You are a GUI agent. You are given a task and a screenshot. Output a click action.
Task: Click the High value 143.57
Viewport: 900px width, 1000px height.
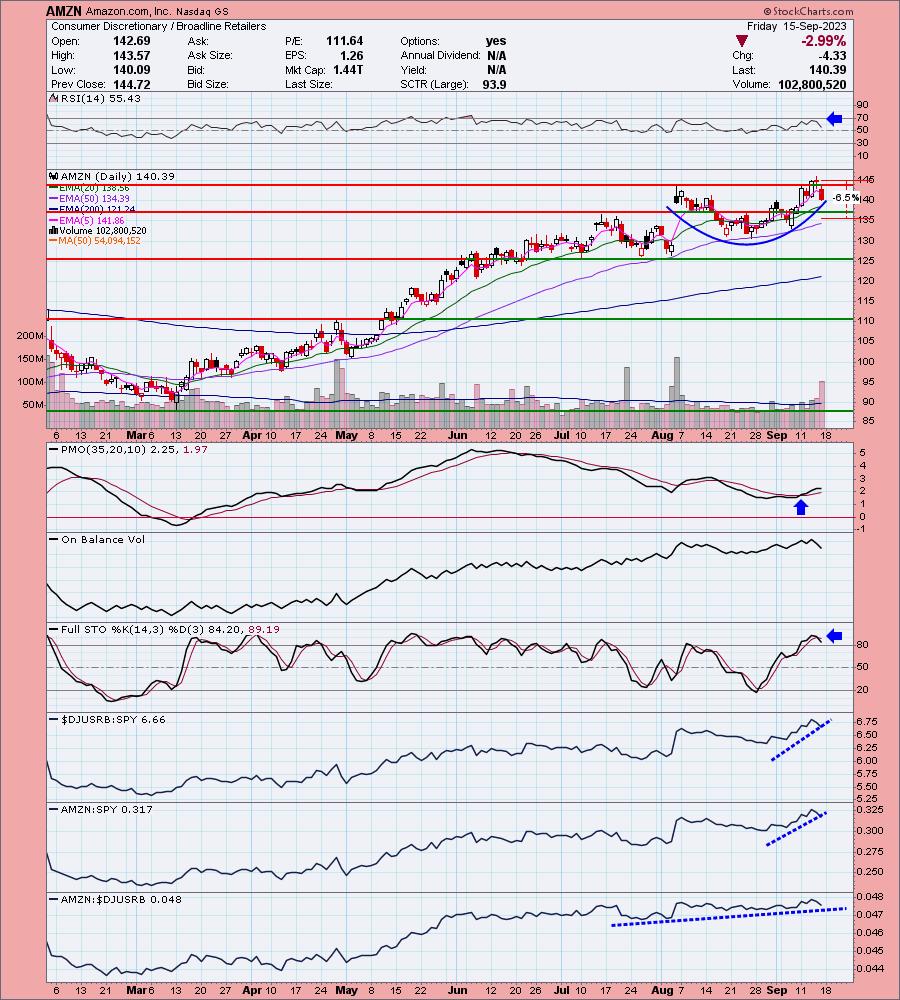131,55
